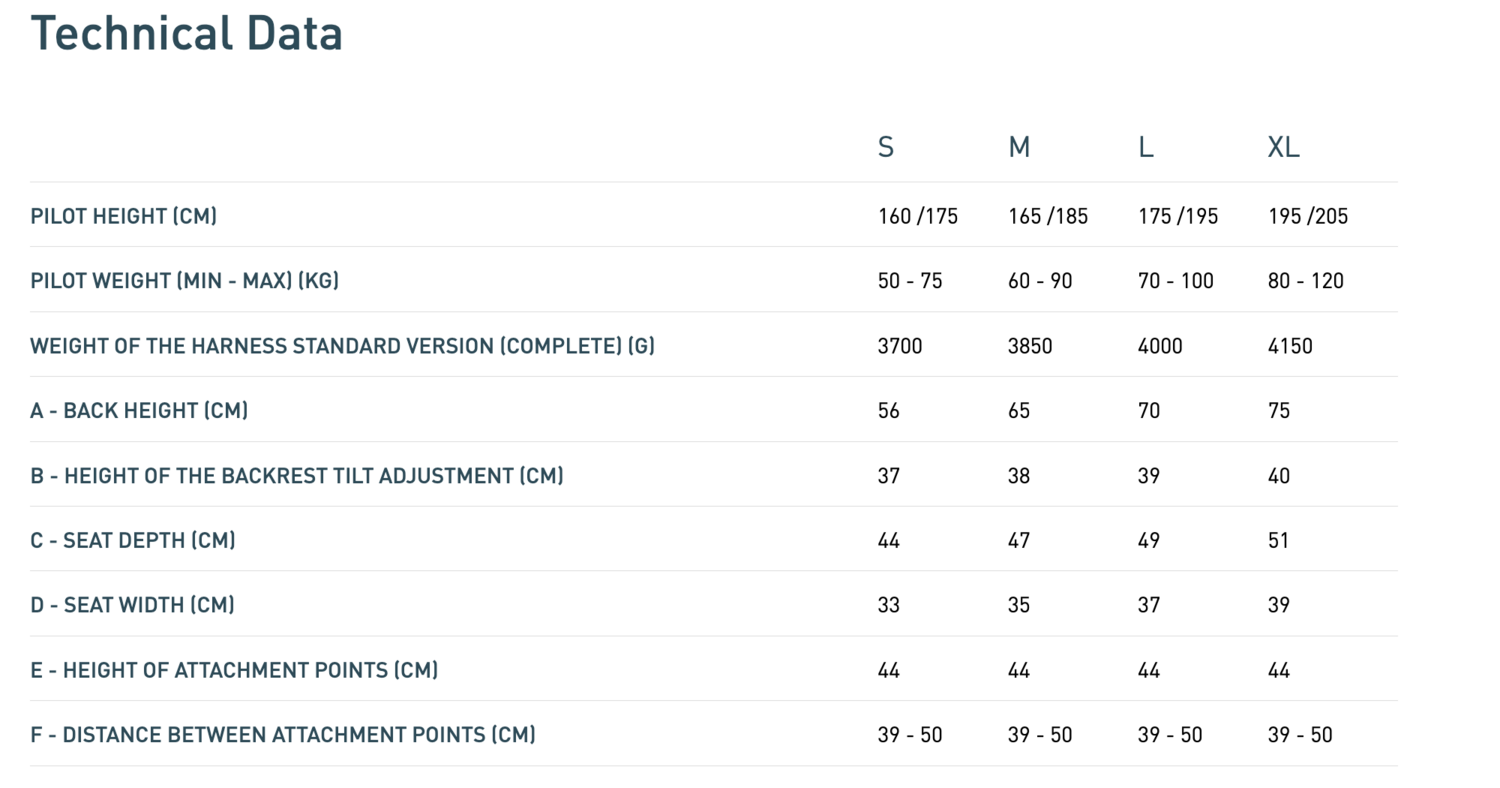Click F - Distance Between Attachment Points label
This screenshot has width=1500, height=788.
pos(283,734)
